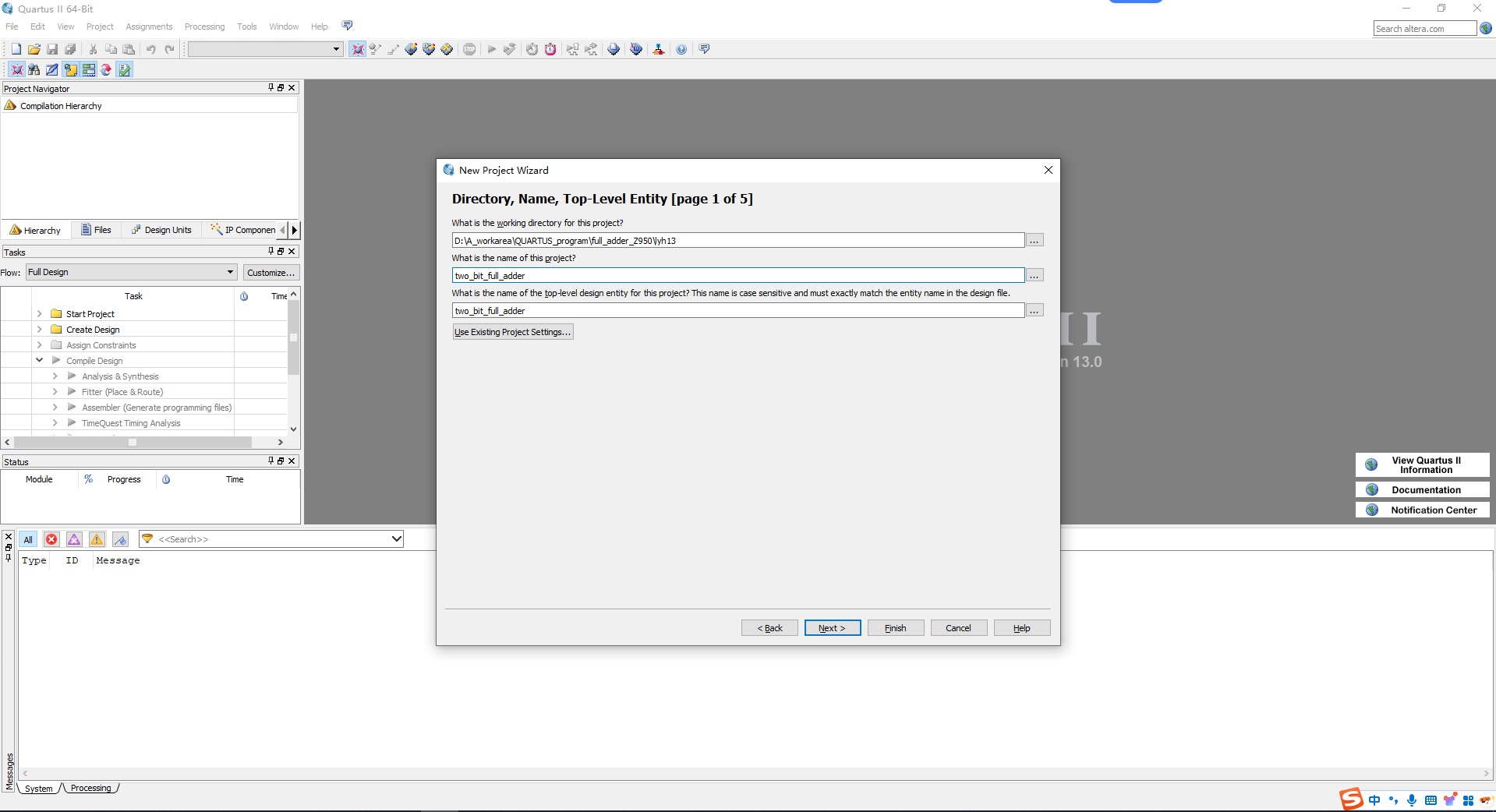Click the project name input field
Viewport: 1496px width, 812px height.
pyautogui.click(x=738, y=275)
